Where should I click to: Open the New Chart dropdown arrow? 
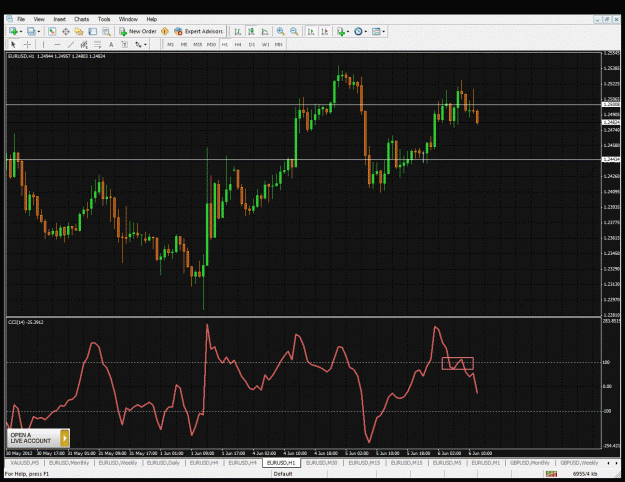[21, 31]
